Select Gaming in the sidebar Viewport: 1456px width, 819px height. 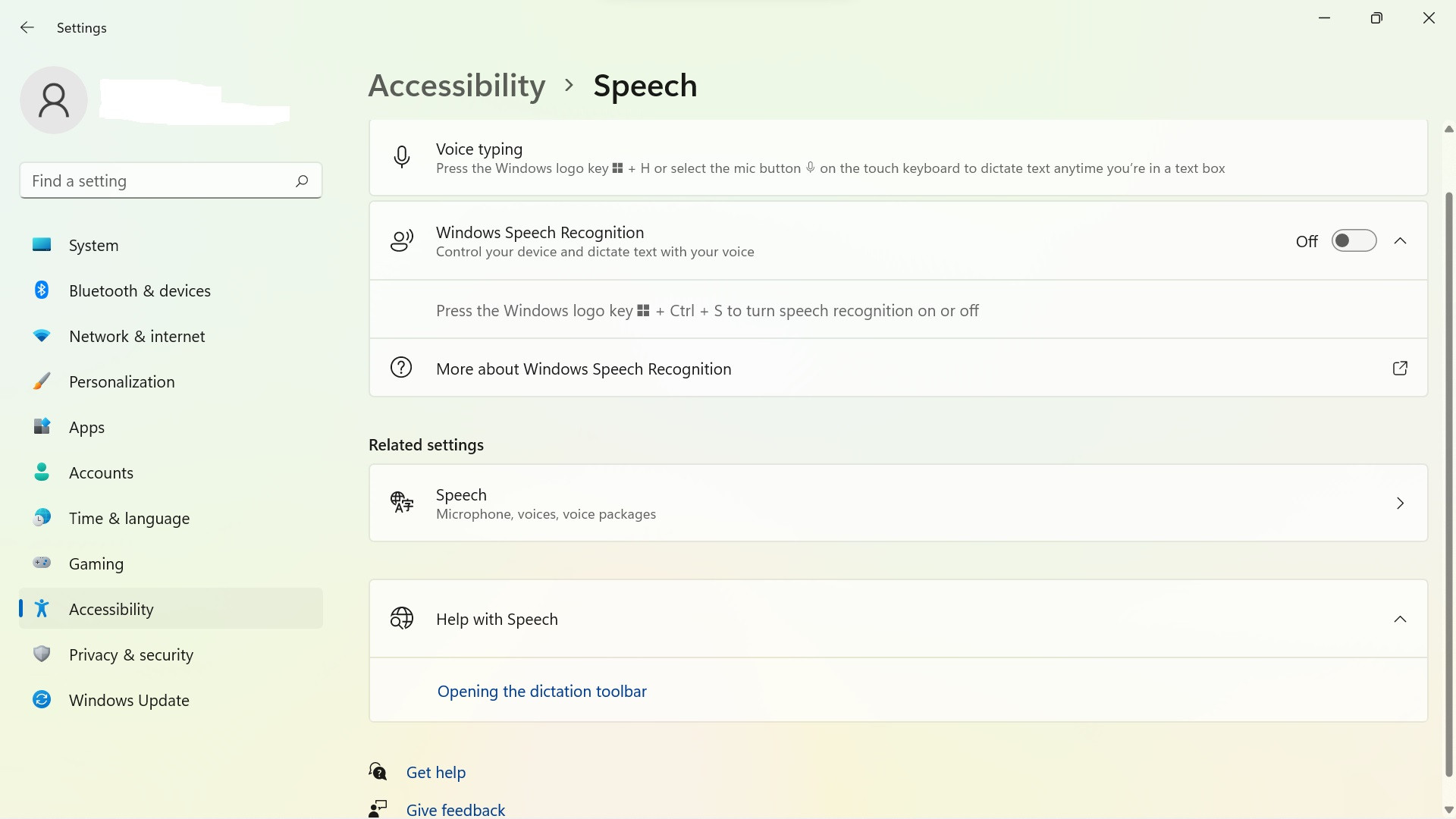tap(171, 563)
